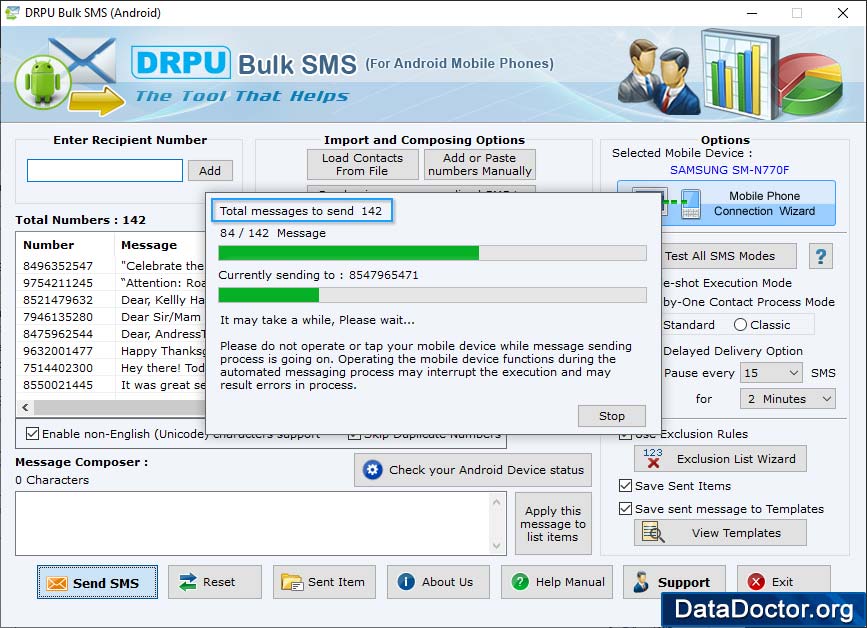Image resolution: width=867 pixels, height=628 pixels.
Task: Click the 84 / 142 Message counter
Action: pyautogui.click(x=273, y=233)
